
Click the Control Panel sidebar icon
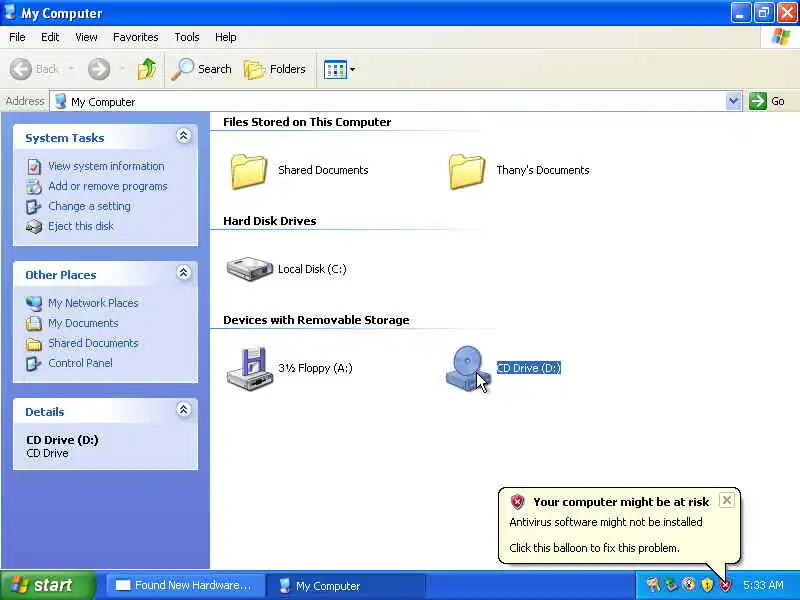tap(34, 363)
